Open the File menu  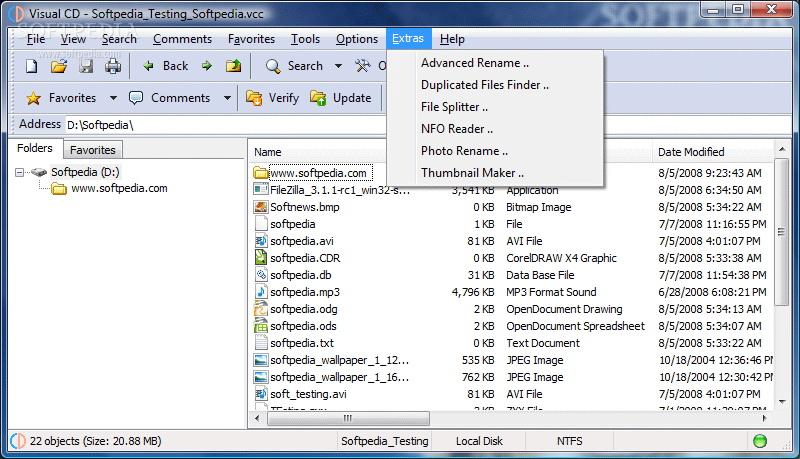(x=36, y=39)
